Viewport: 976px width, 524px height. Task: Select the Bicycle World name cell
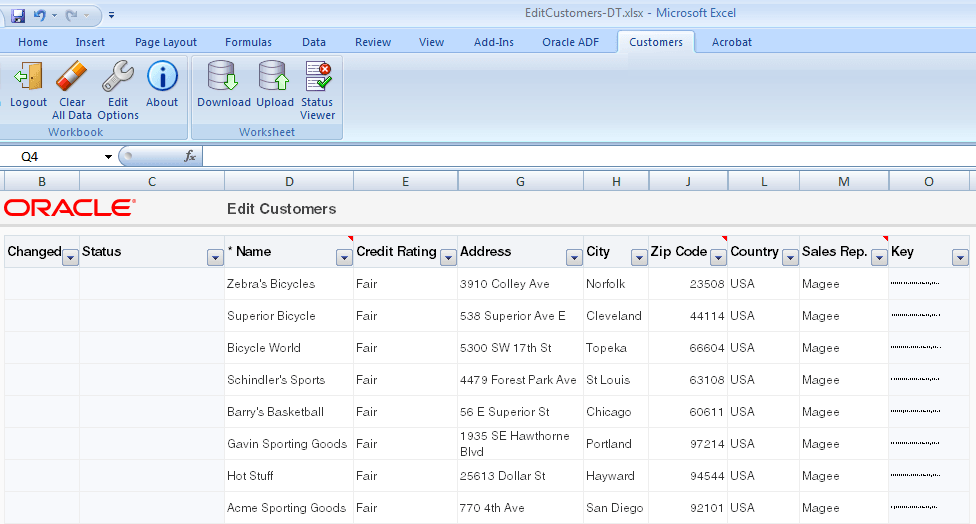coord(289,348)
